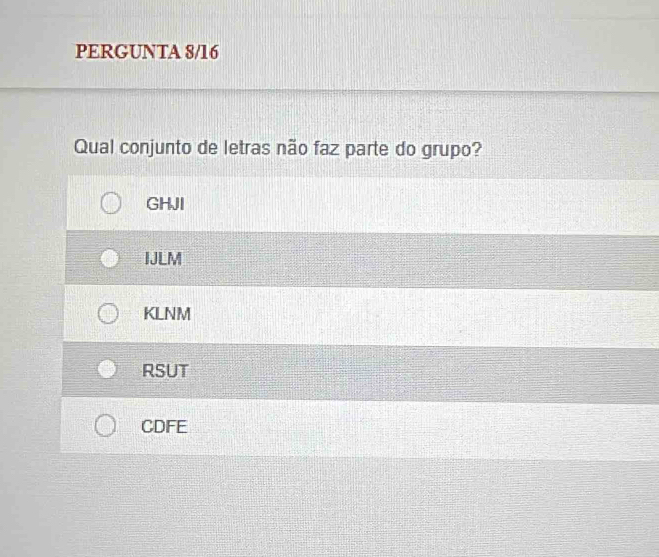
Task: Click the PERGUNTA 8/16 heading
Action: (x=147, y=51)
